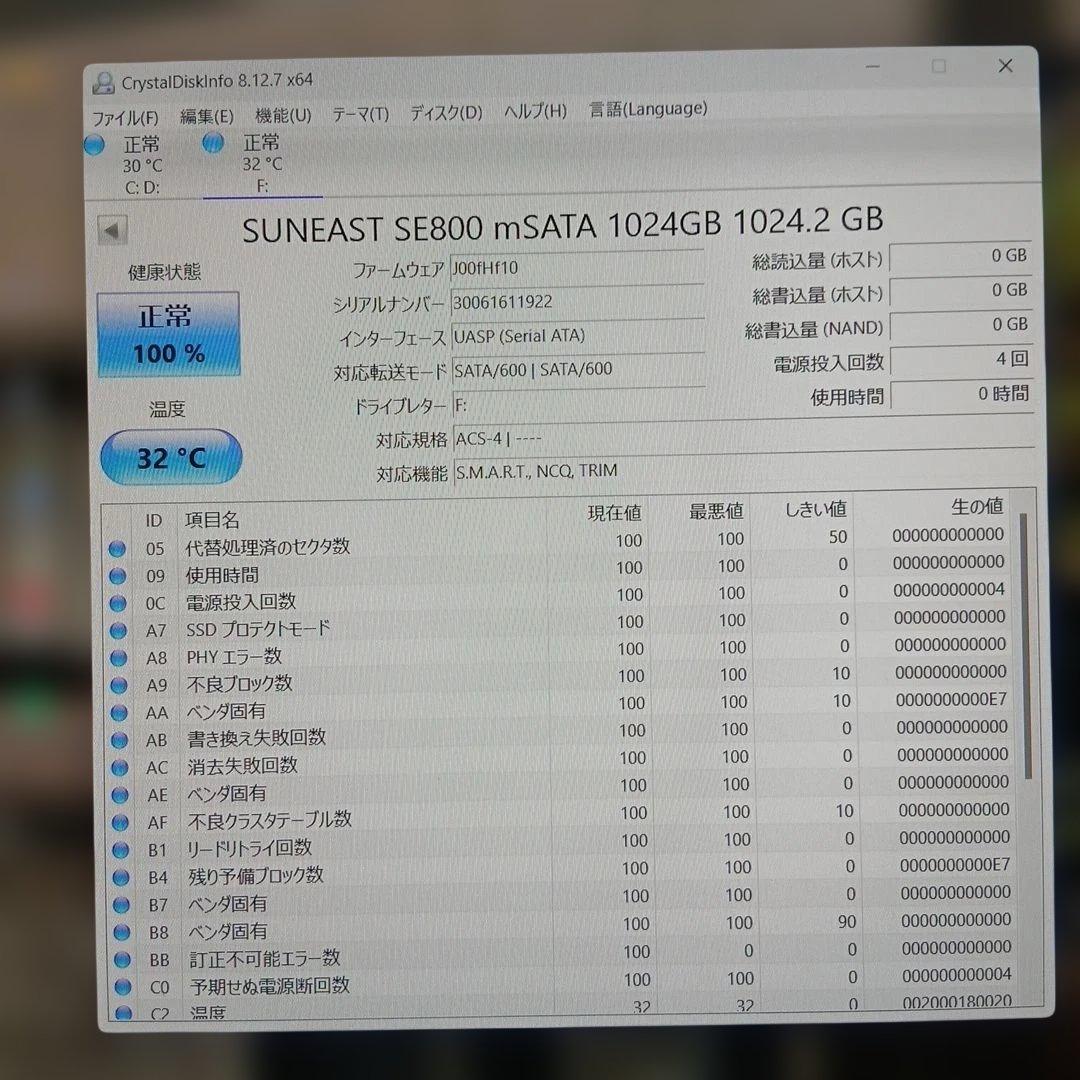
Task: Click blue status dot next to 使用時間 attribute
Action: point(119,574)
